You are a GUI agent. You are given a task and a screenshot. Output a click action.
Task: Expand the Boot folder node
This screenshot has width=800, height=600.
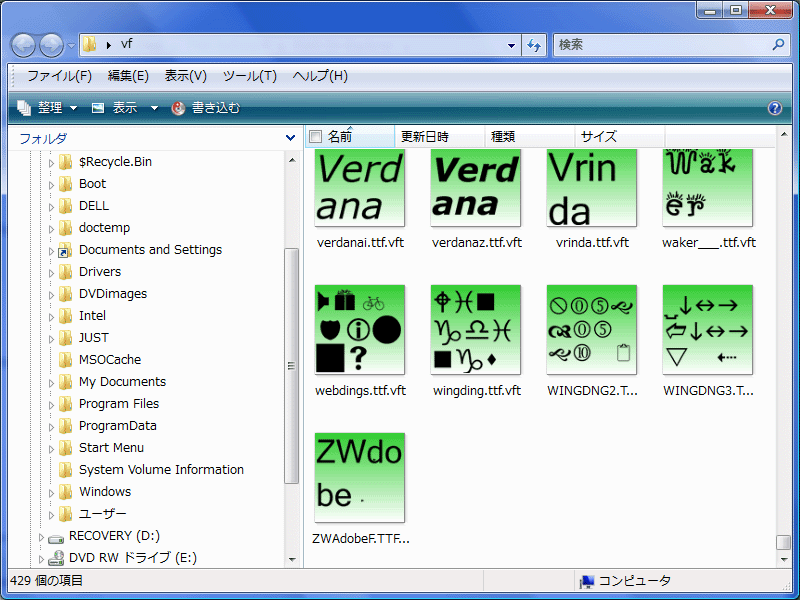click(x=51, y=185)
